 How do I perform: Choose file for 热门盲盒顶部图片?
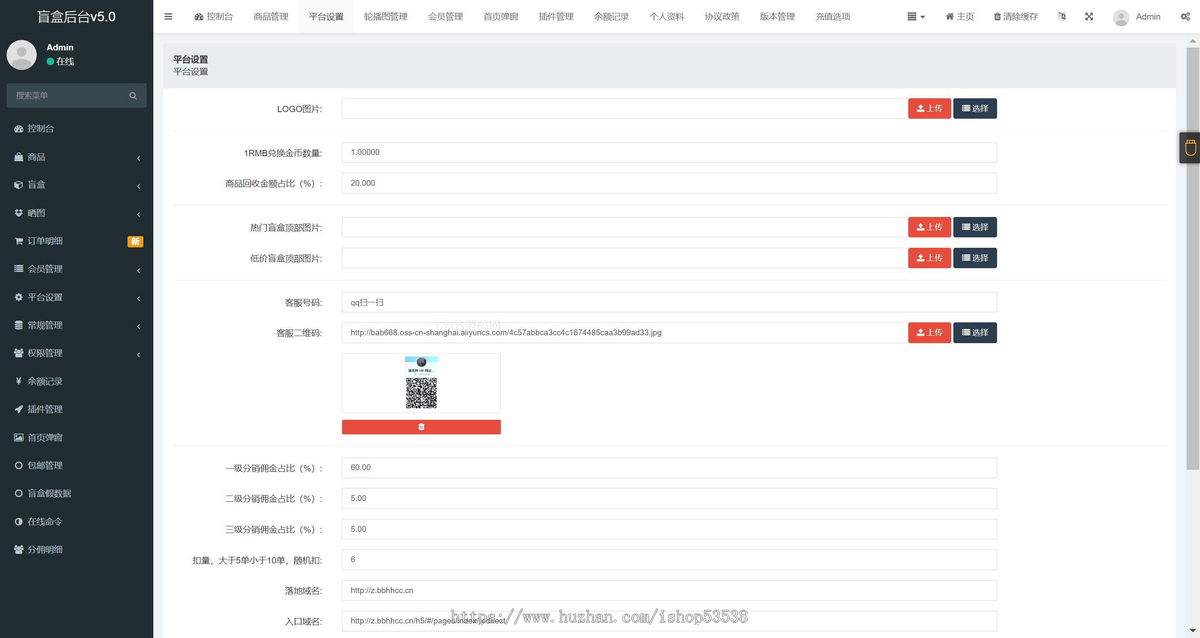975,227
